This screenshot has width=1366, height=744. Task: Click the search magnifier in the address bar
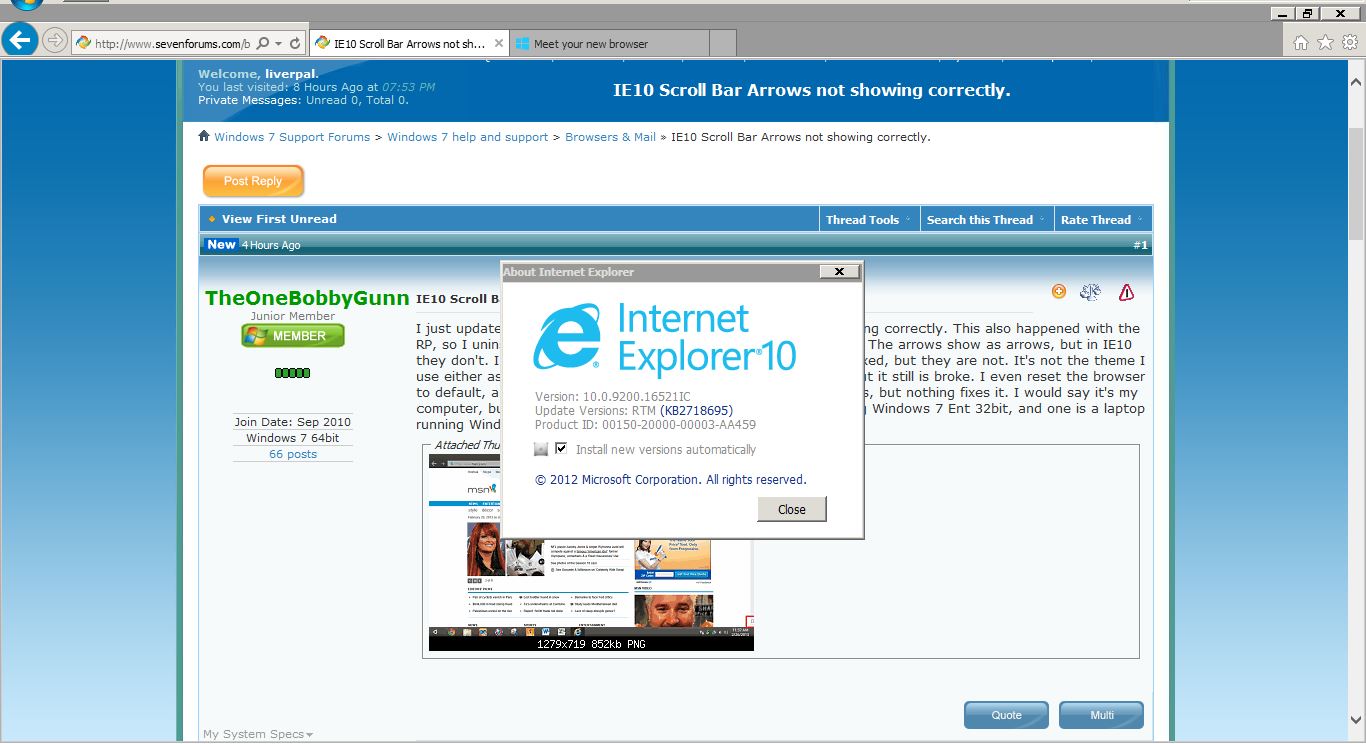click(x=263, y=43)
